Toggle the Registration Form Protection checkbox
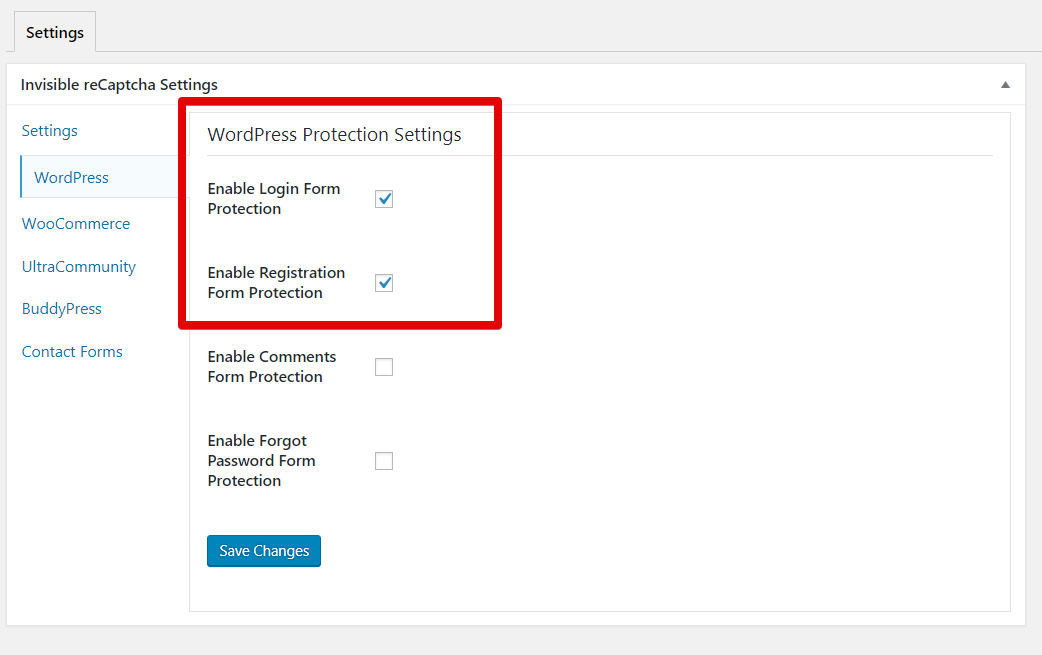This screenshot has height=655, width=1042. 384,282
